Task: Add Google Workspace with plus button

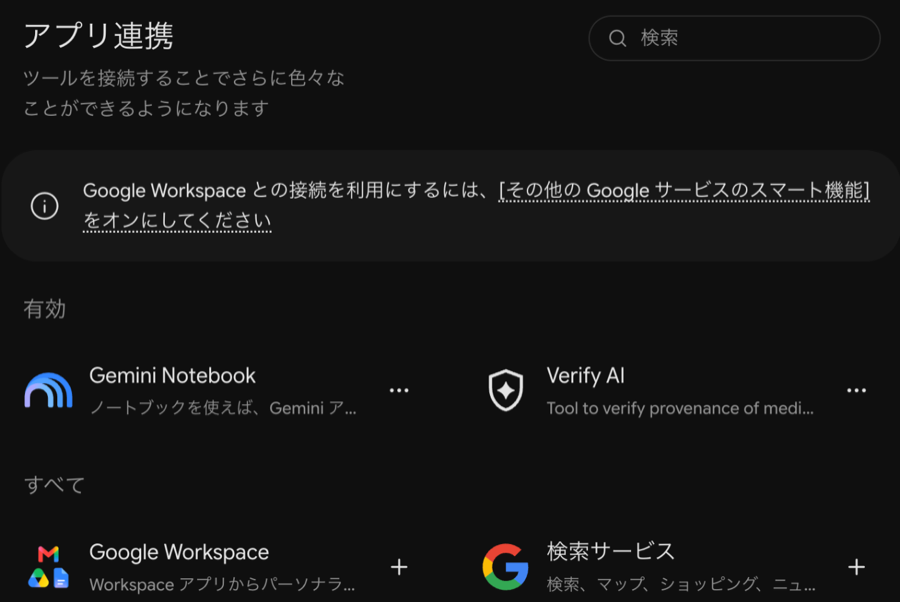Action: pos(399,567)
